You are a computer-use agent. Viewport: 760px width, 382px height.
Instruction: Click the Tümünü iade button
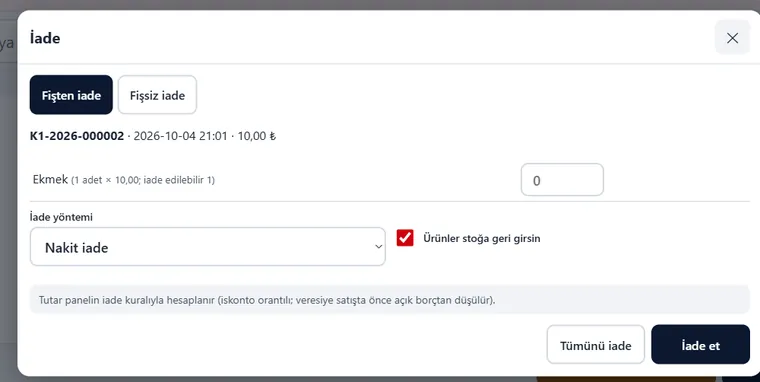(596, 345)
